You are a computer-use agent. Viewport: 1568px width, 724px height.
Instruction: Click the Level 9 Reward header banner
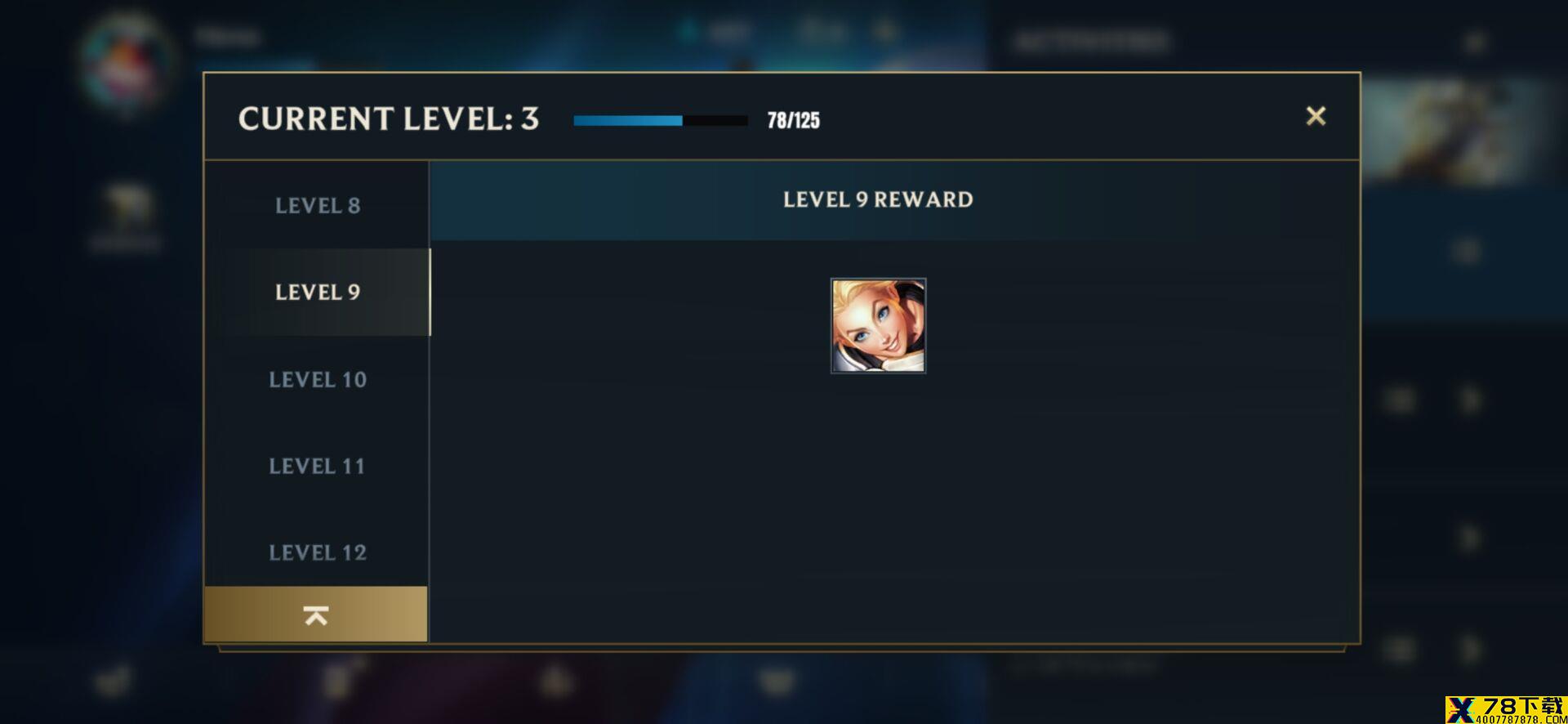[x=878, y=199]
